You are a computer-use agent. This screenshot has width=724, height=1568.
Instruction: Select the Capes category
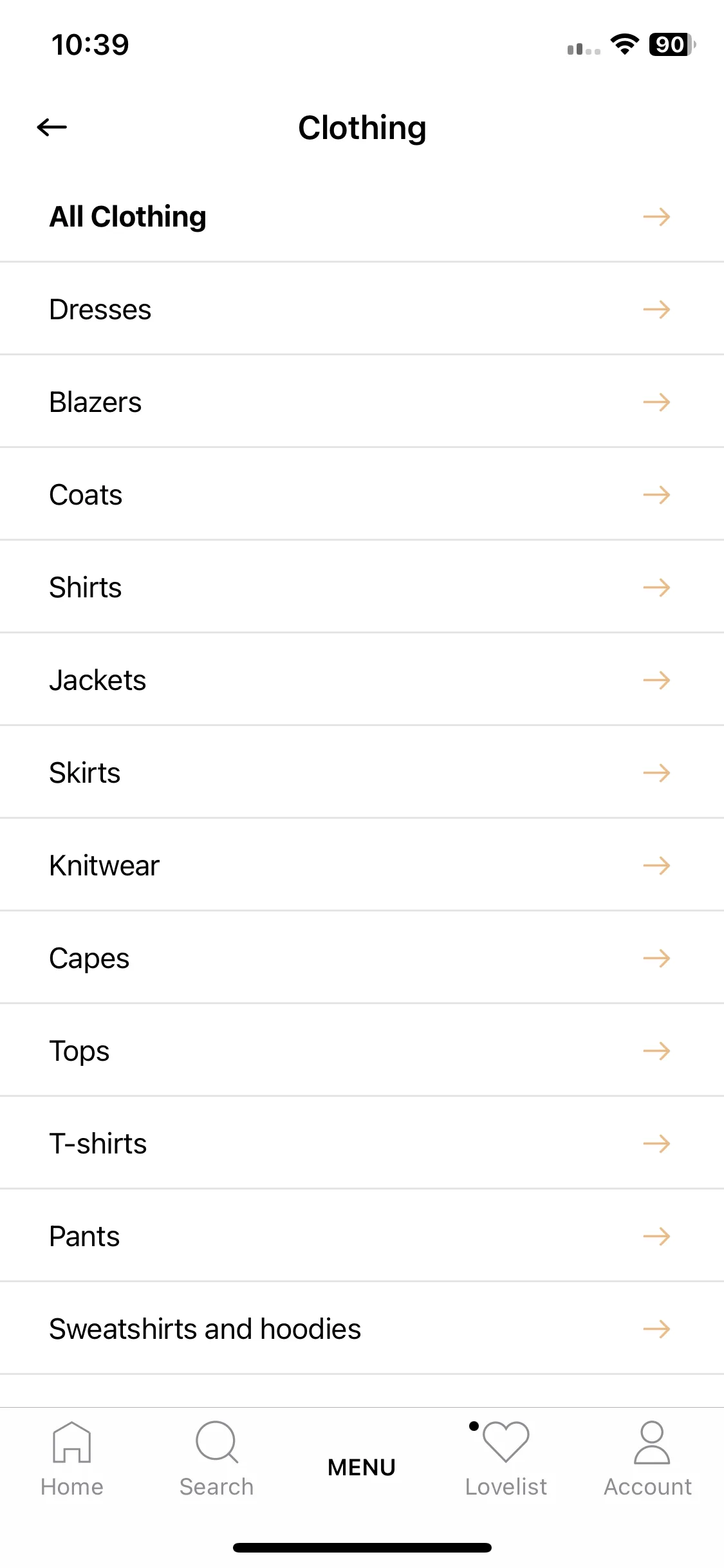pos(362,958)
